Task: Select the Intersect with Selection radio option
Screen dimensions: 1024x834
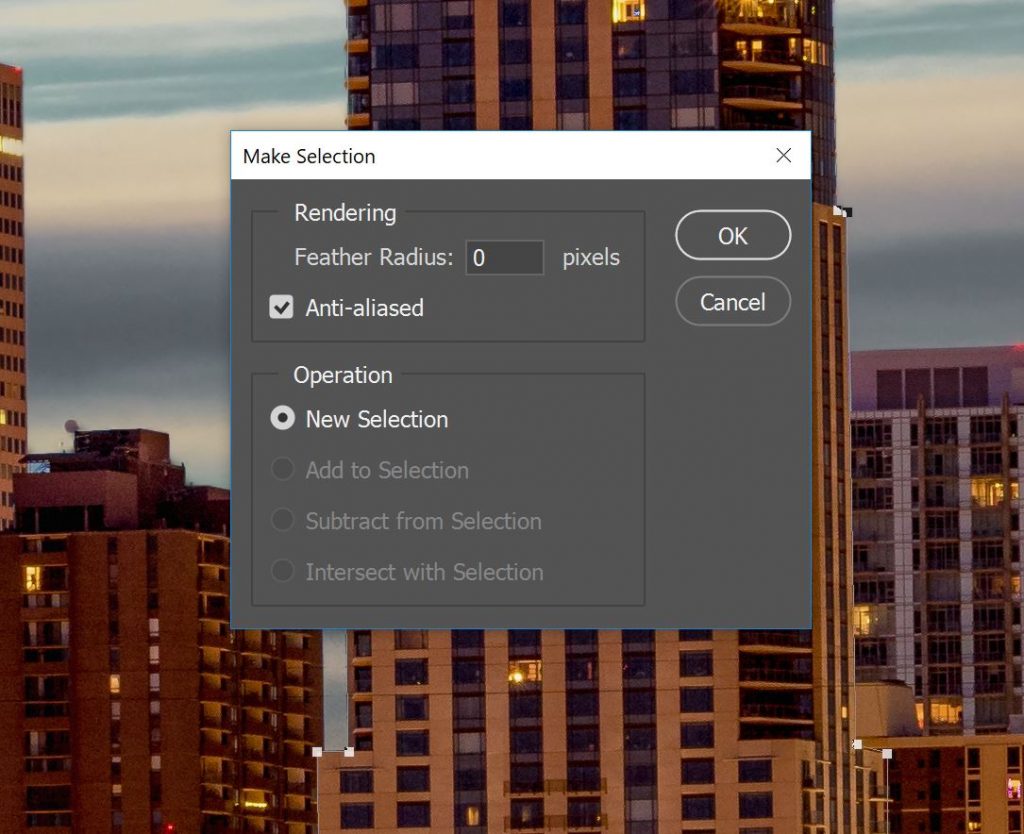Action: click(283, 571)
